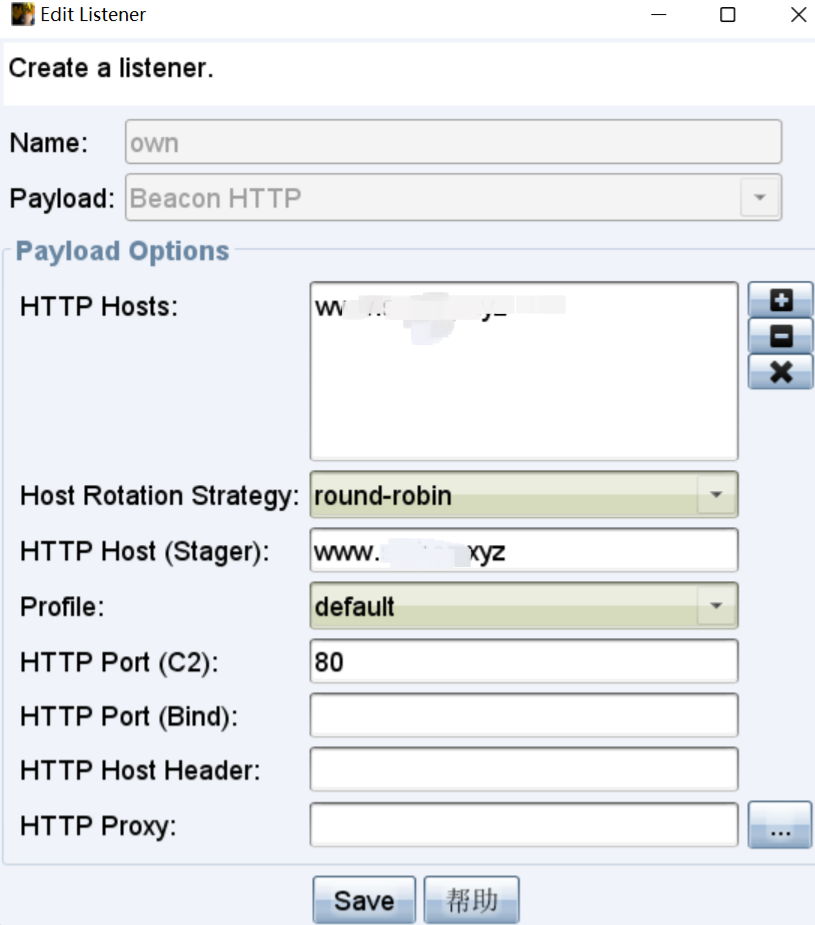Screen dimensions: 815x925
Task: Select the host entry in HTTP Hosts list
Action: [x=440, y=306]
